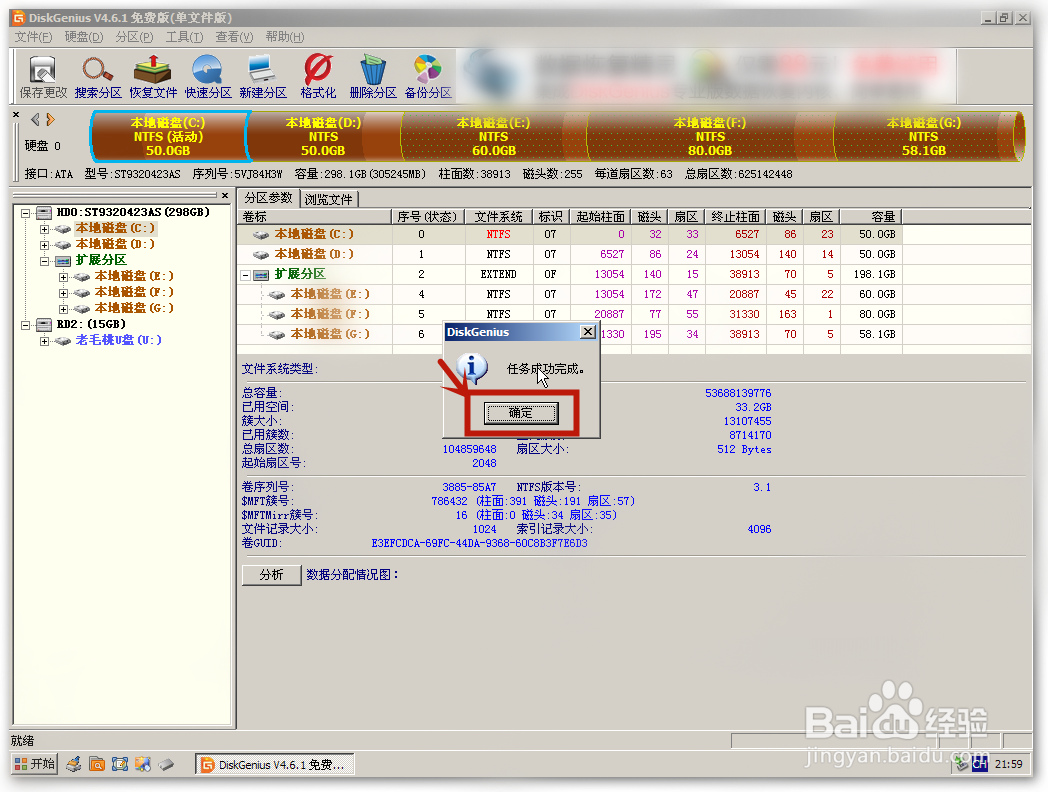1048x792 pixels.
Task: Click the input language CH tray icon
Action: point(980,763)
